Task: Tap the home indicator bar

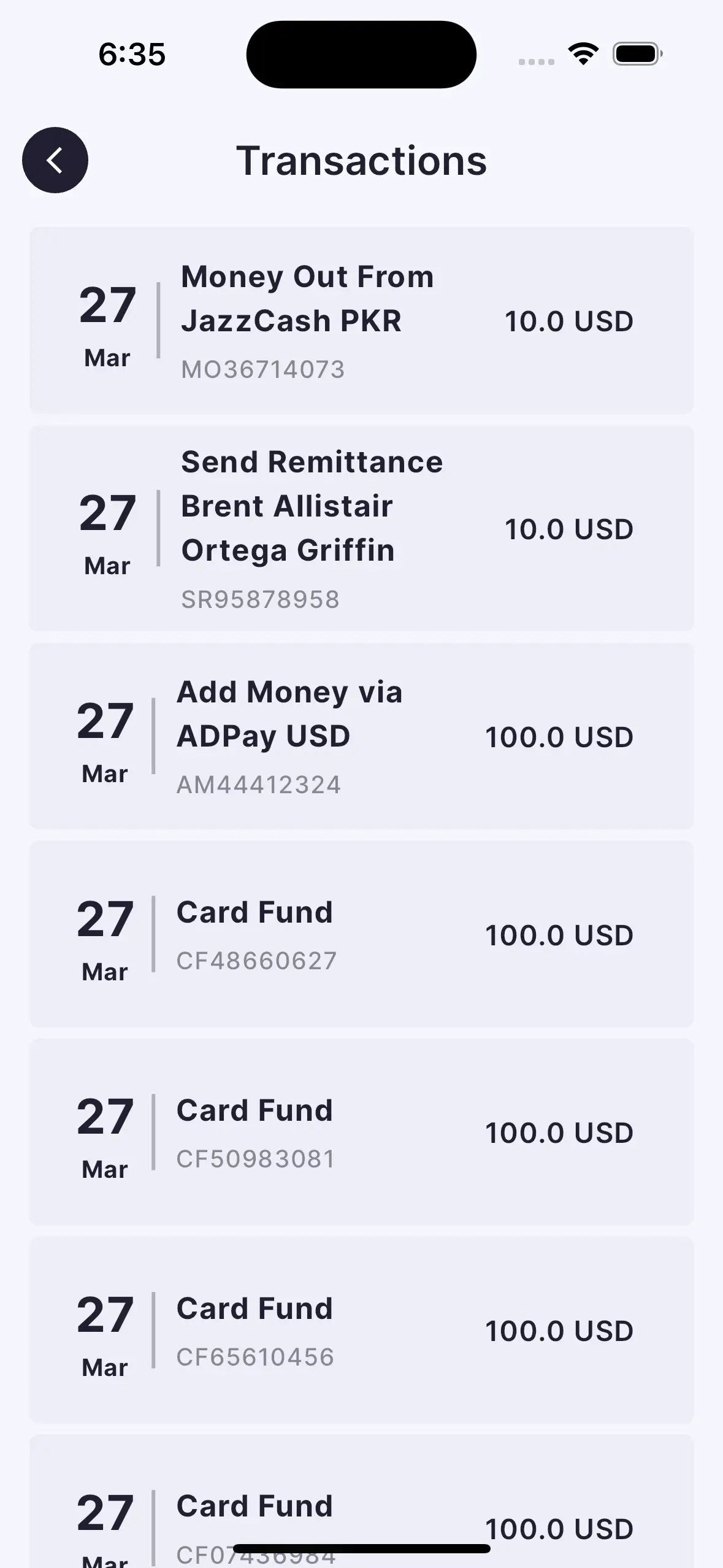Action: point(361,1548)
